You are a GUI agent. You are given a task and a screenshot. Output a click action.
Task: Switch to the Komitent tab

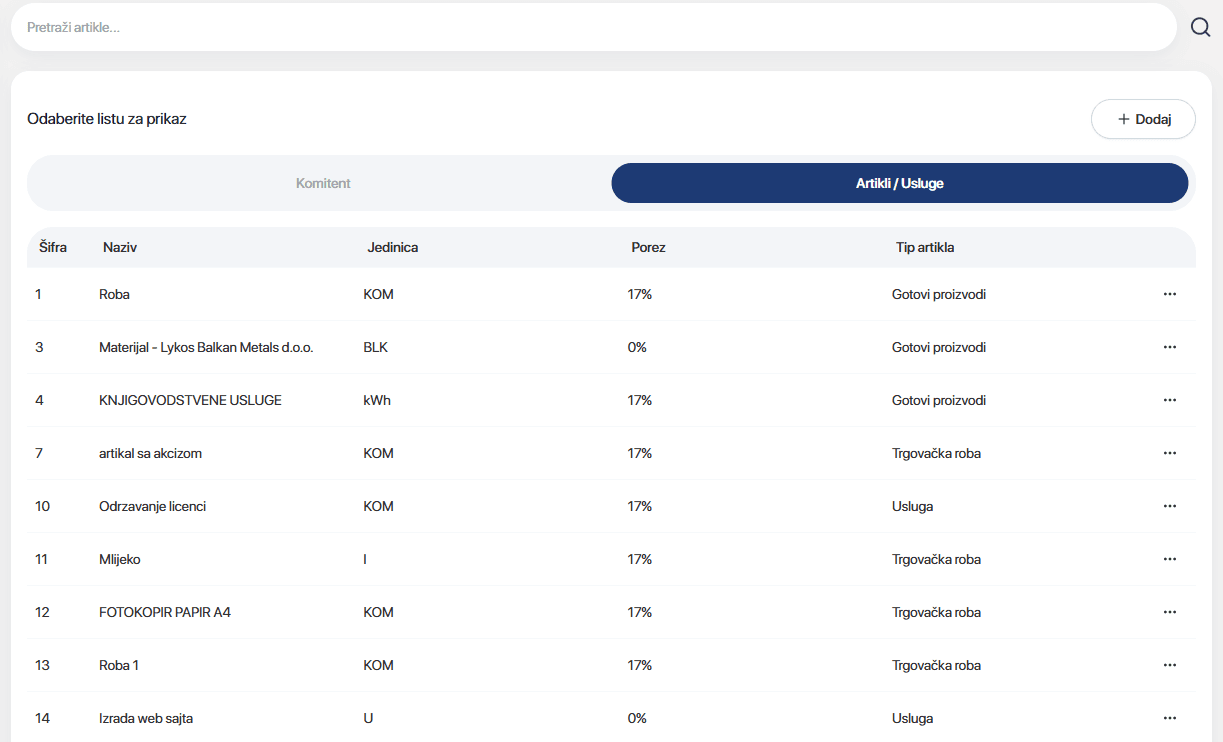(x=322, y=183)
